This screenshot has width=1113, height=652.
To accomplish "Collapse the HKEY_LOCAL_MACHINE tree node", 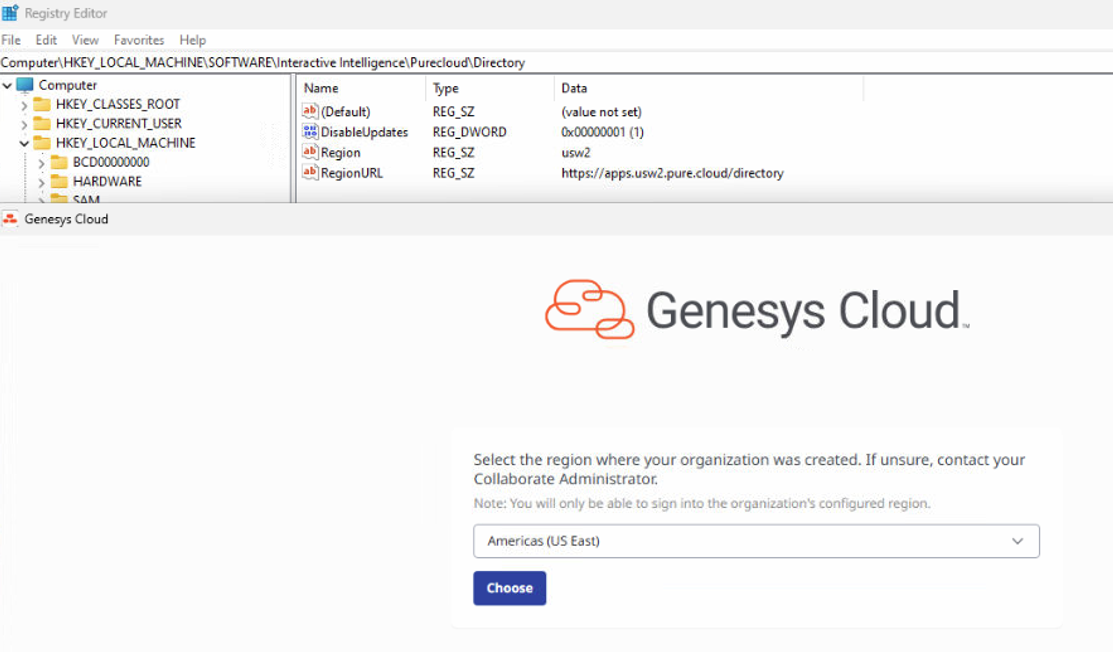I will pyautogui.click(x=24, y=143).
